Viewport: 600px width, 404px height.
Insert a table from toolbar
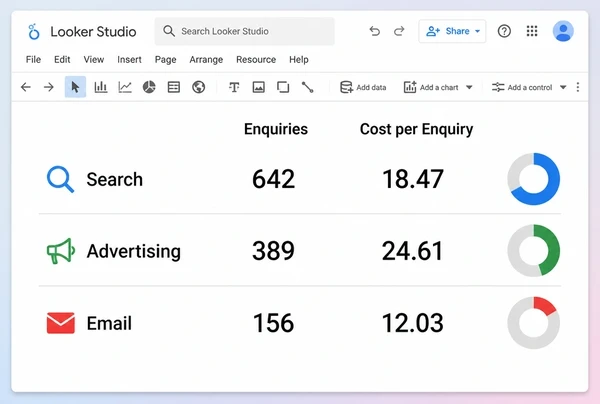174,87
